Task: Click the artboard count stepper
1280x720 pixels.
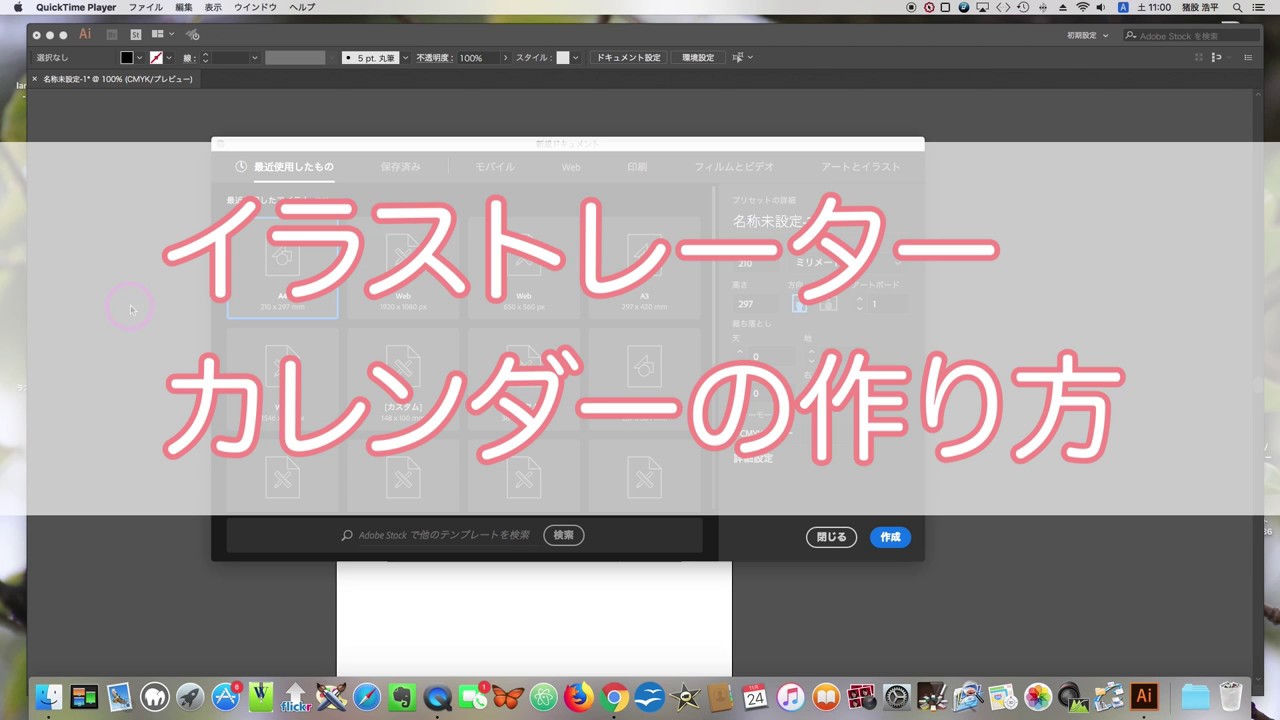Action: coord(859,304)
